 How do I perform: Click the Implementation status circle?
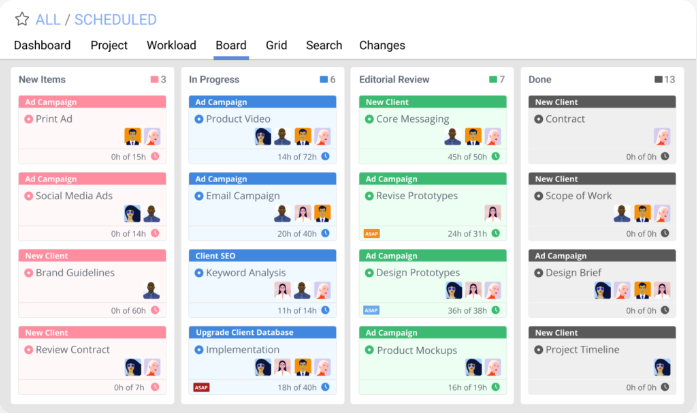[x=199, y=350]
